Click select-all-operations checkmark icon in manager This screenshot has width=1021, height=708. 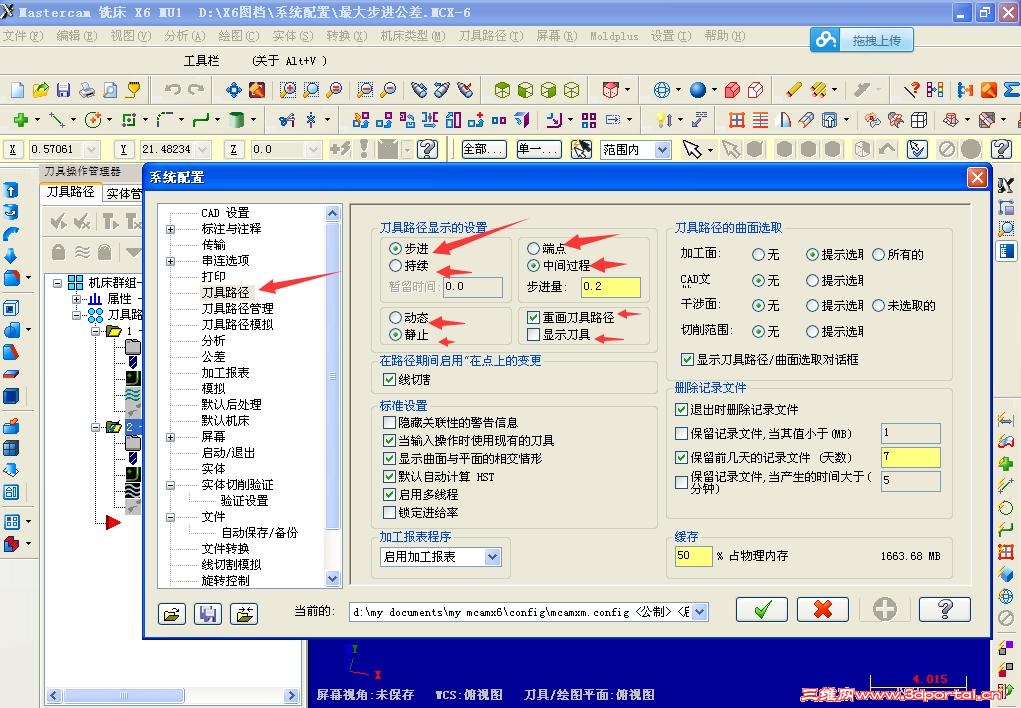tap(59, 222)
